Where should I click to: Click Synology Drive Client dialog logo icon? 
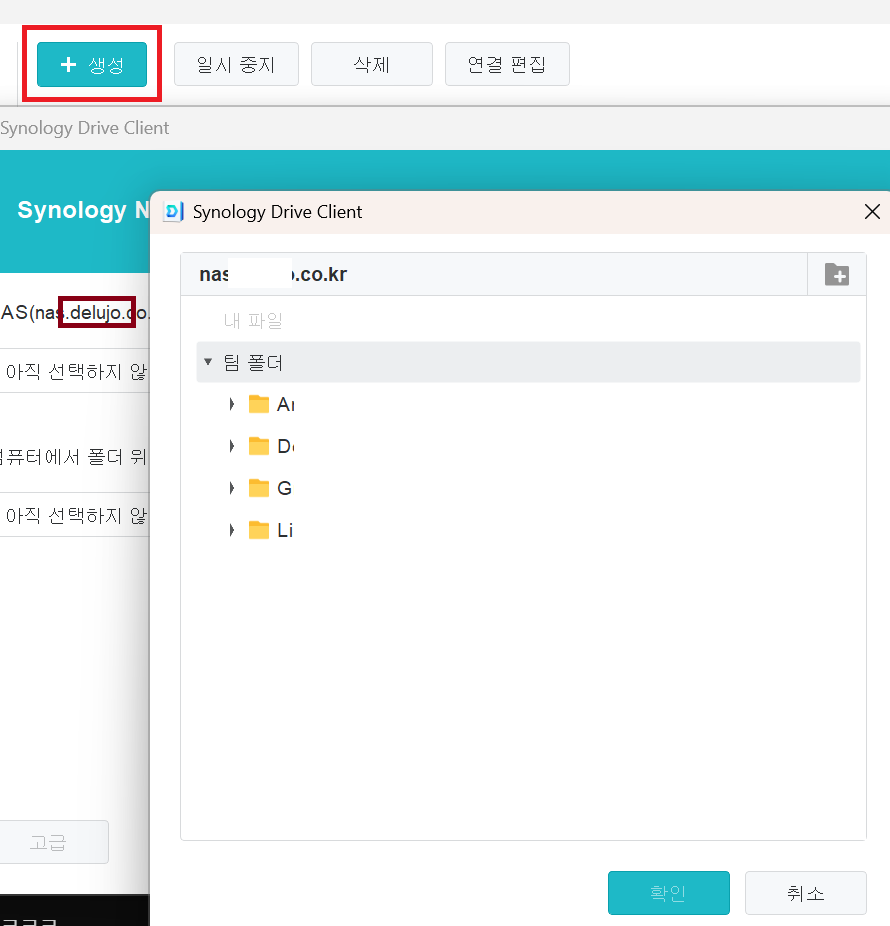(173, 211)
